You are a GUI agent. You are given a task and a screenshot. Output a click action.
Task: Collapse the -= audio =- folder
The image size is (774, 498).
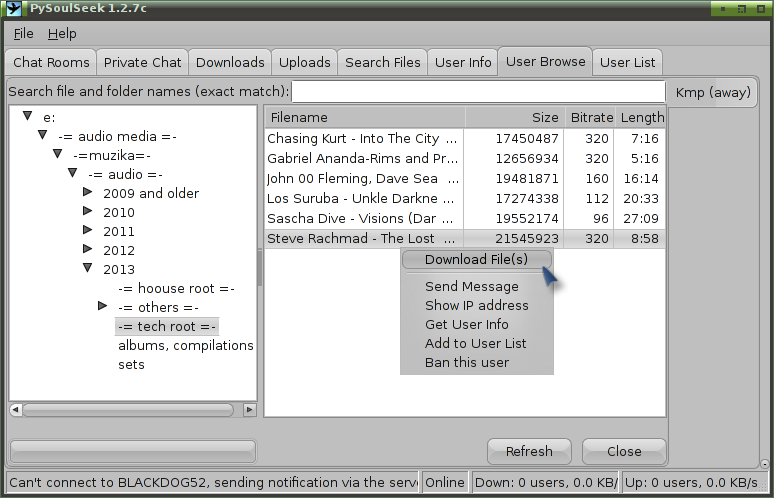pyautogui.click(x=73, y=173)
